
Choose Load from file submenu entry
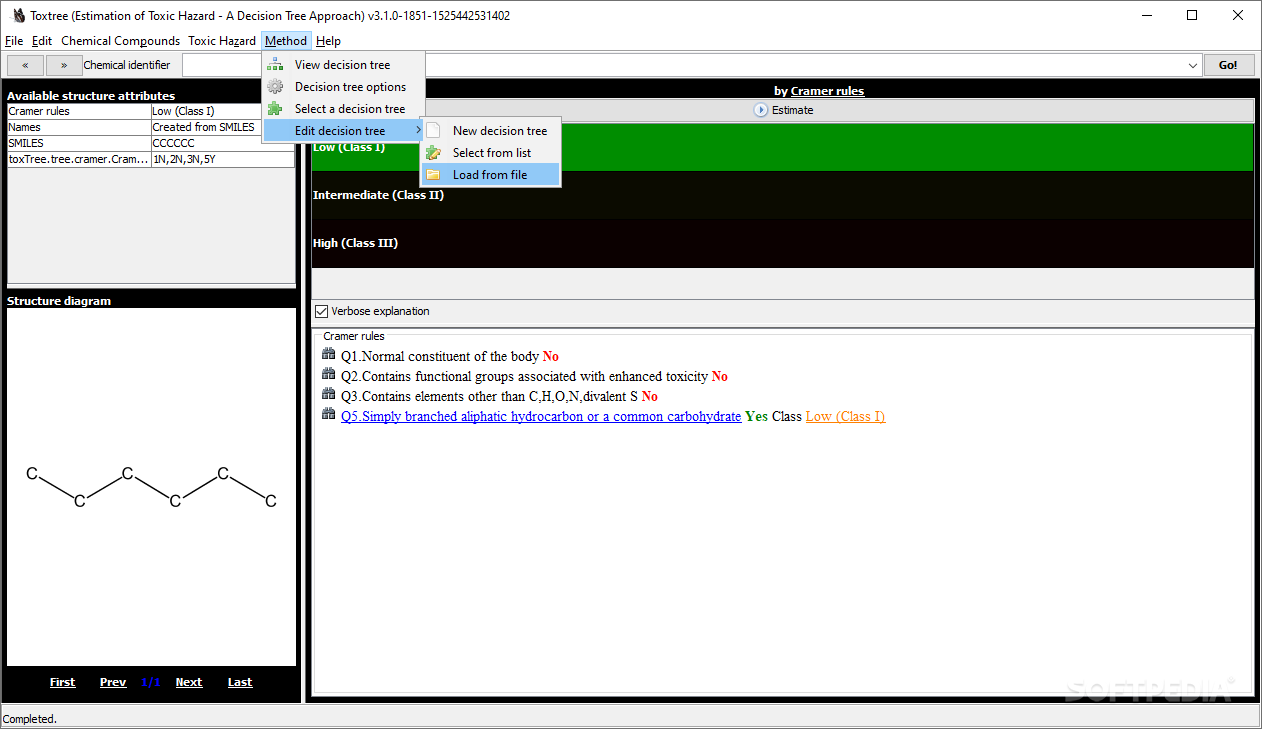(490, 175)
